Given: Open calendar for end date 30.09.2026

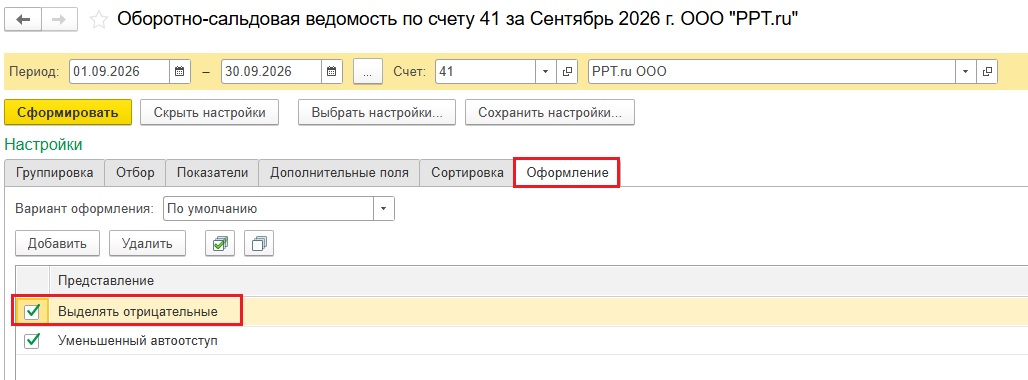Looking at the screenshot, I should click(332, 71).
